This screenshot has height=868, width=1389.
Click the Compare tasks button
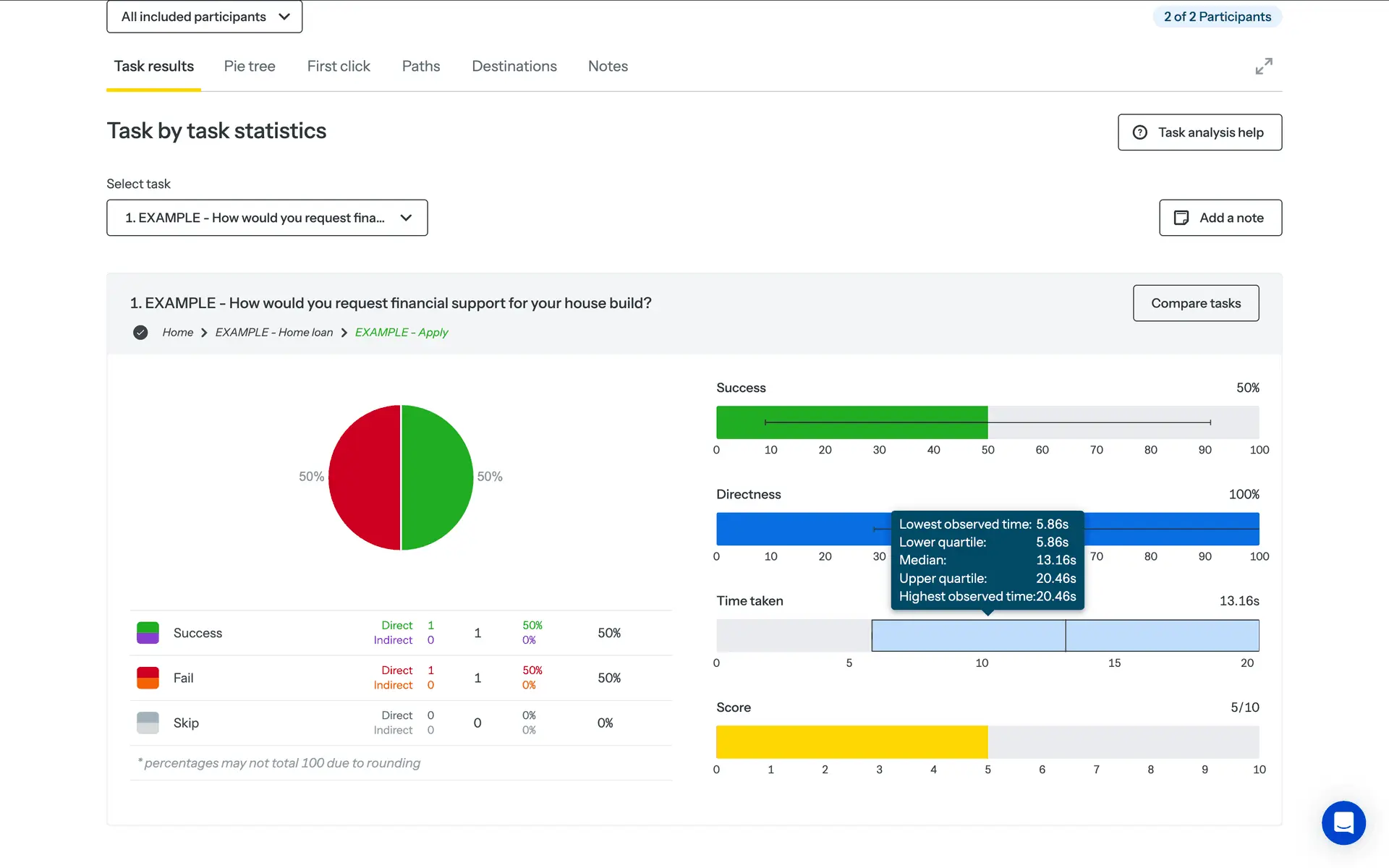[x=1195, y=303]
